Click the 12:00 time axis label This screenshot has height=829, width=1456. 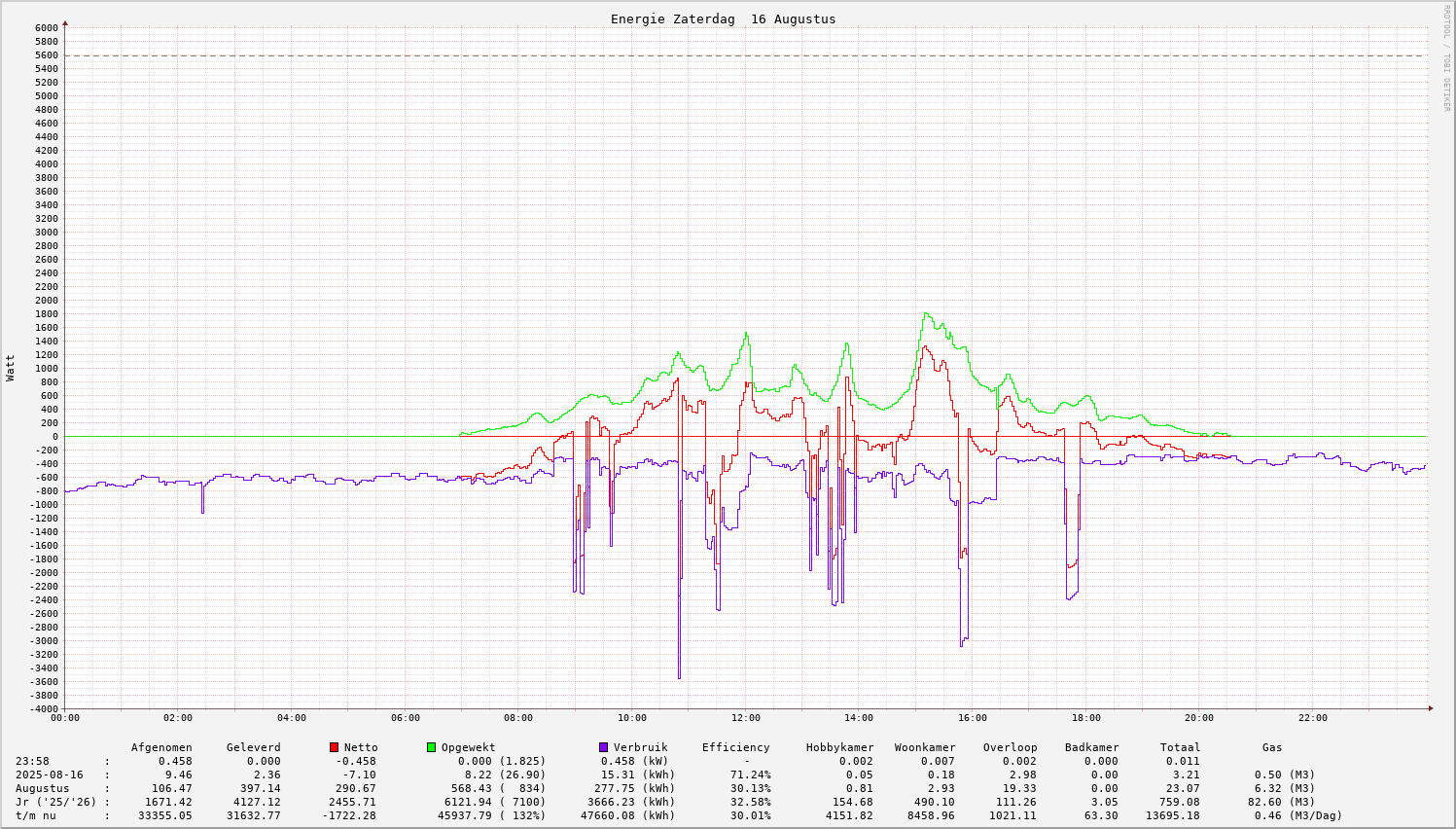pyautogui.click(x=745, y=718)
